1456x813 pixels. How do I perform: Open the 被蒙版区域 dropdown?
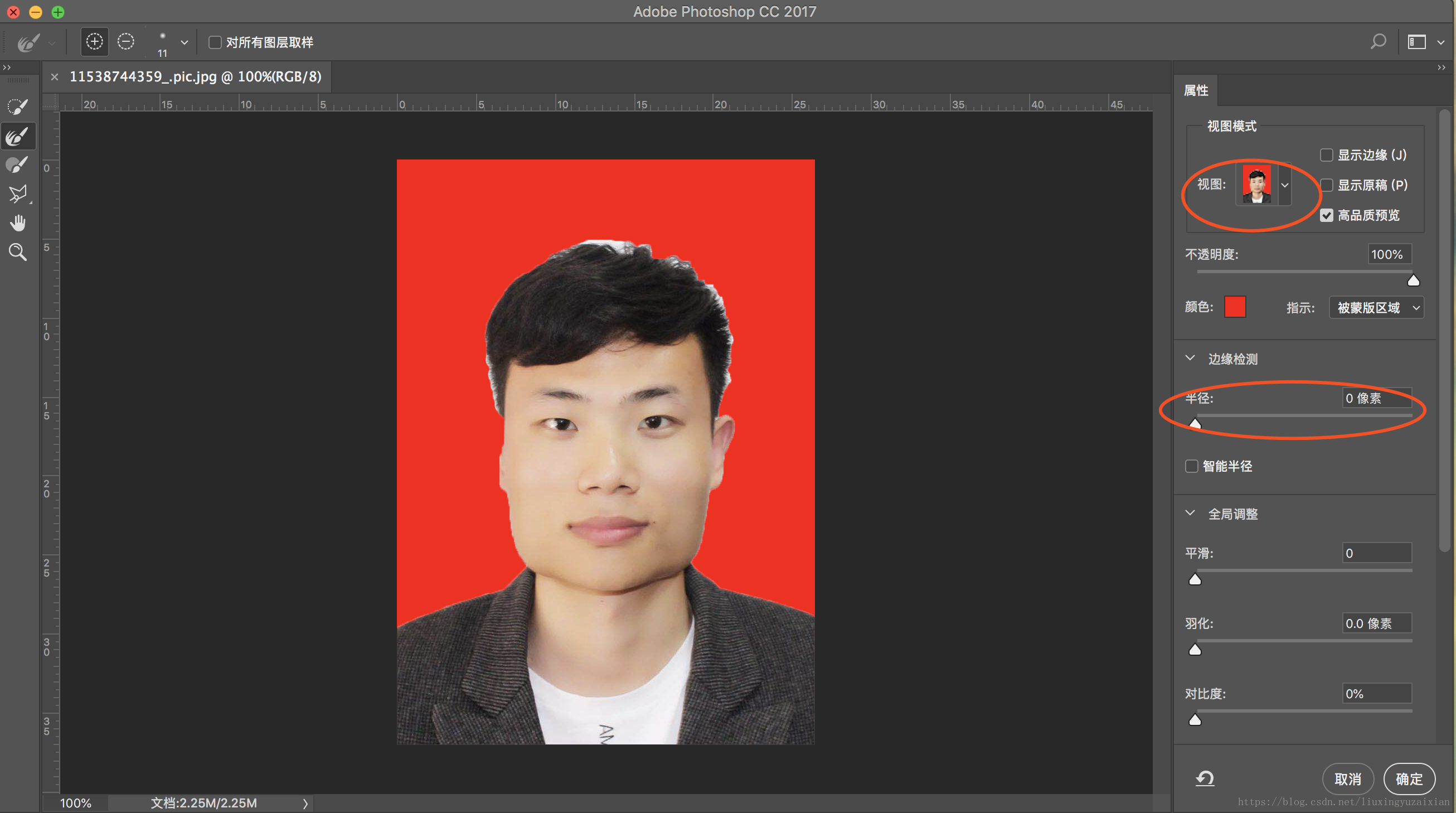click(1376, 308)
